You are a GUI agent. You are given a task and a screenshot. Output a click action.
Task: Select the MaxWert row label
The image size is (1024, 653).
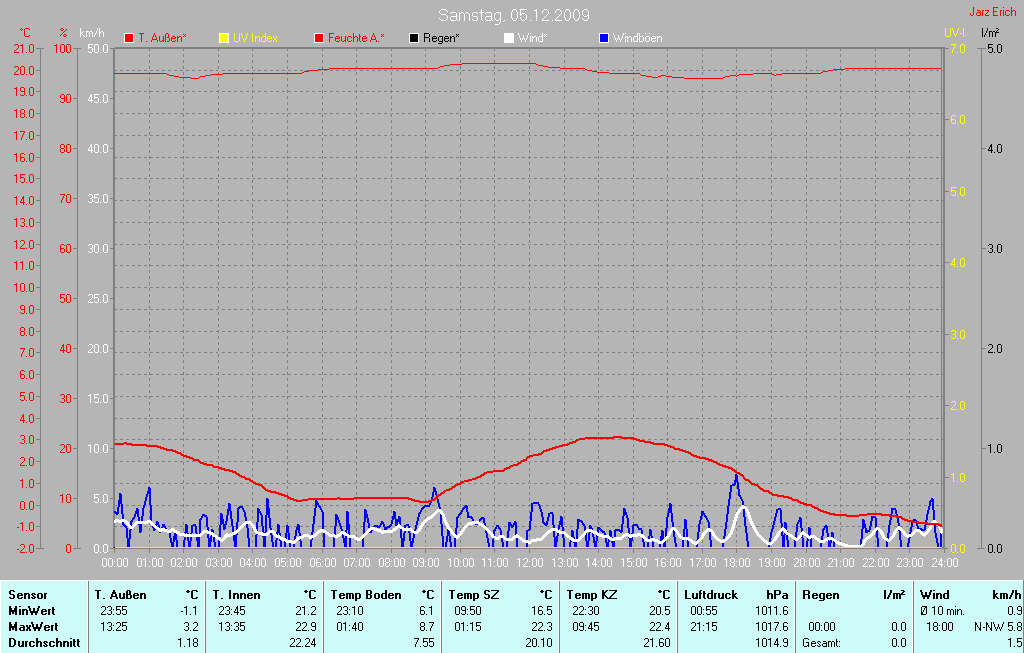(x=33, y=627)
